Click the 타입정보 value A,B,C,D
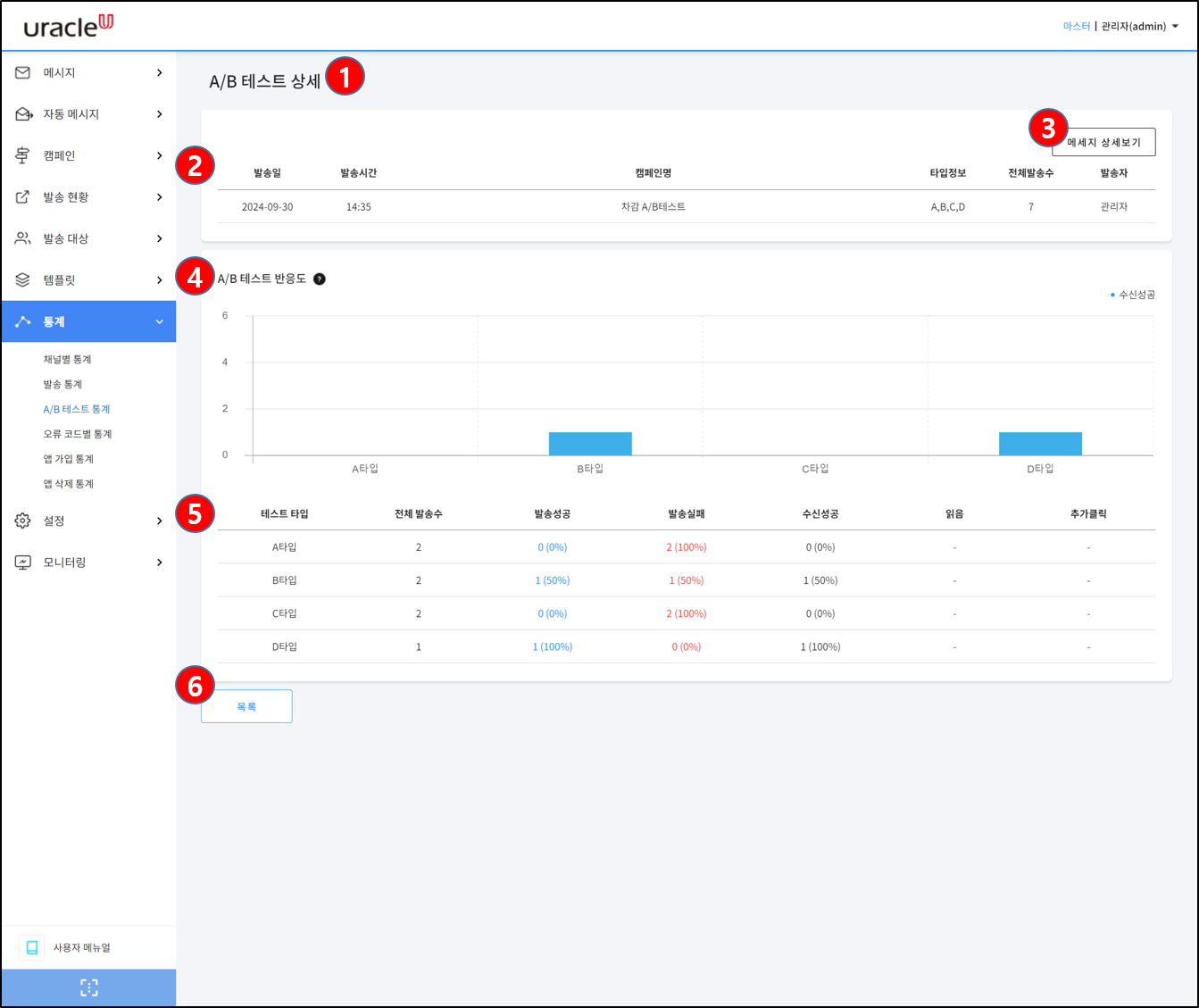 point(948,207)
